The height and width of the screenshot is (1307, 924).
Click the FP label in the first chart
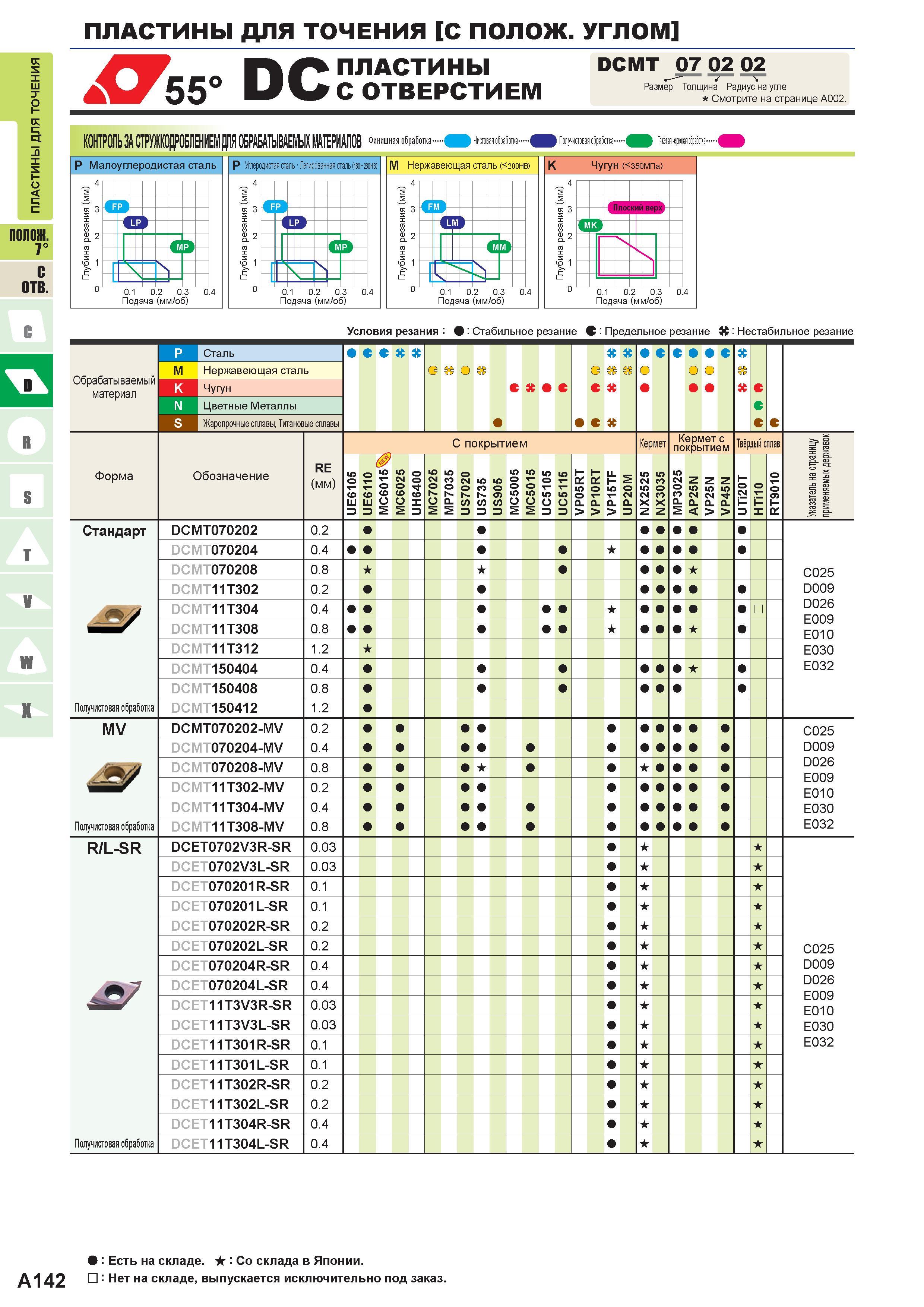pyautogui.click(x=117, y=207)
